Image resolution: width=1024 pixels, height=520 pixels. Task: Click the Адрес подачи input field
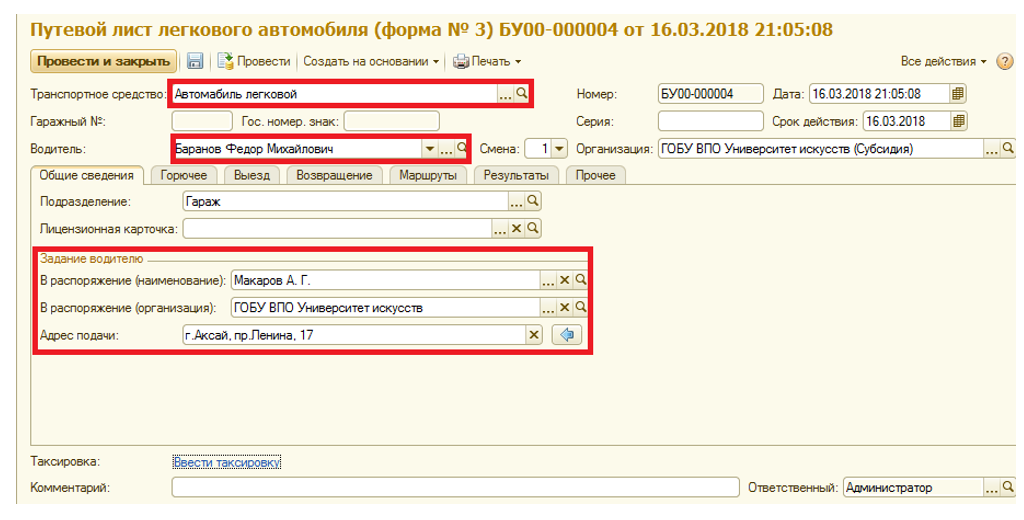[354, 335]
